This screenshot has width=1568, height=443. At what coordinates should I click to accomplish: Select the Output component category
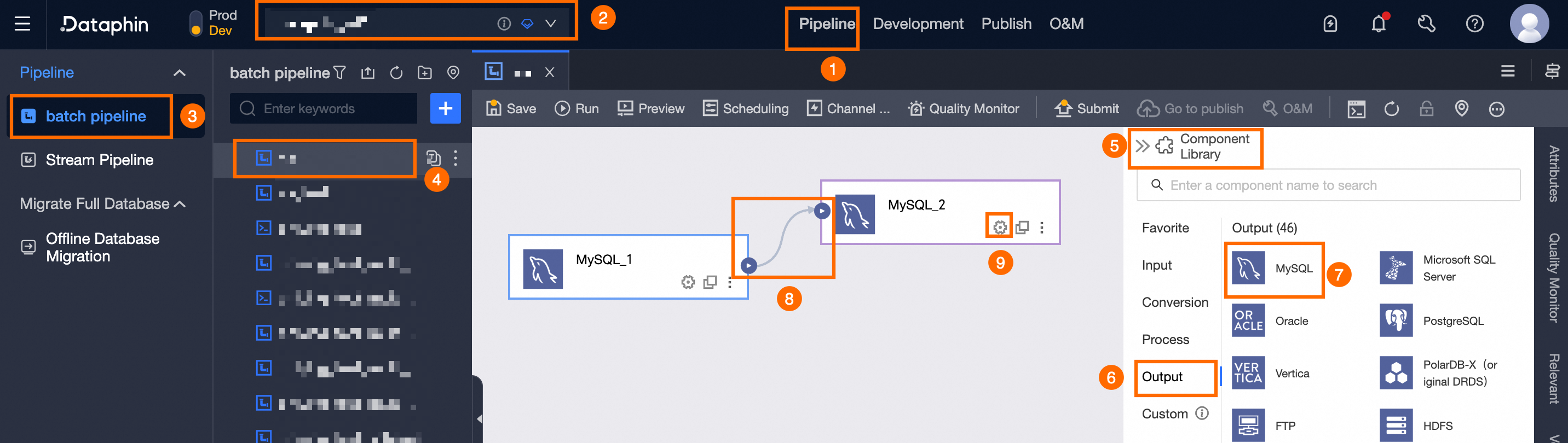1162,377
